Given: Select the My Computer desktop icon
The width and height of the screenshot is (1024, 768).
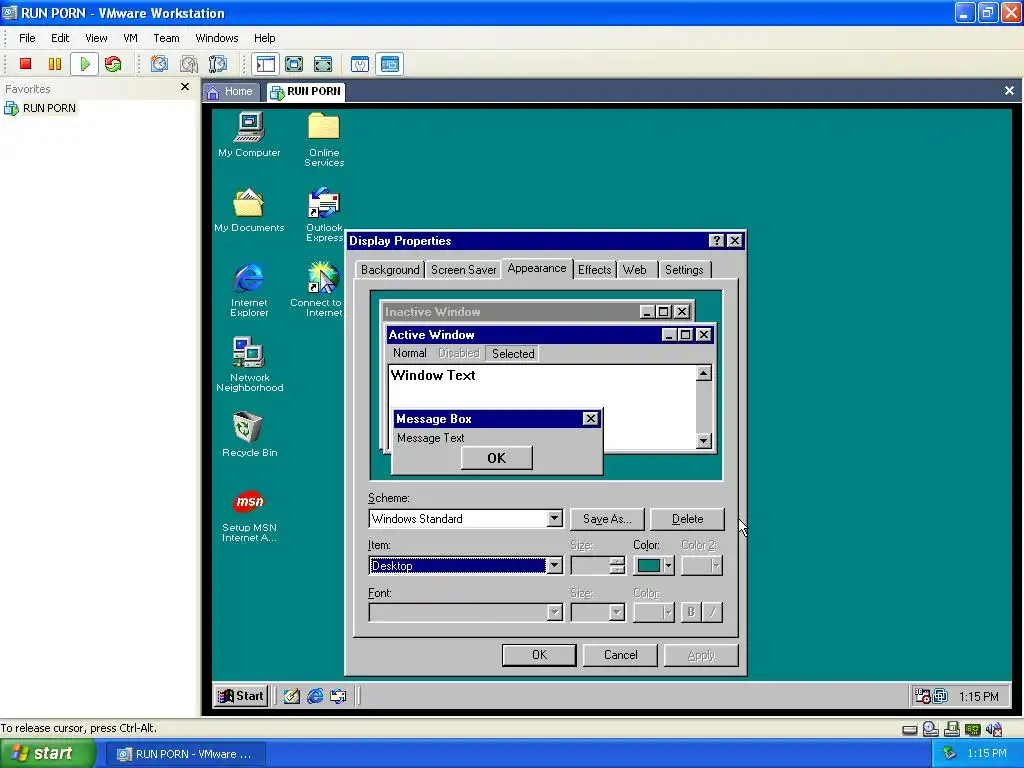Looking at the screenshot, I should (249, 135).
